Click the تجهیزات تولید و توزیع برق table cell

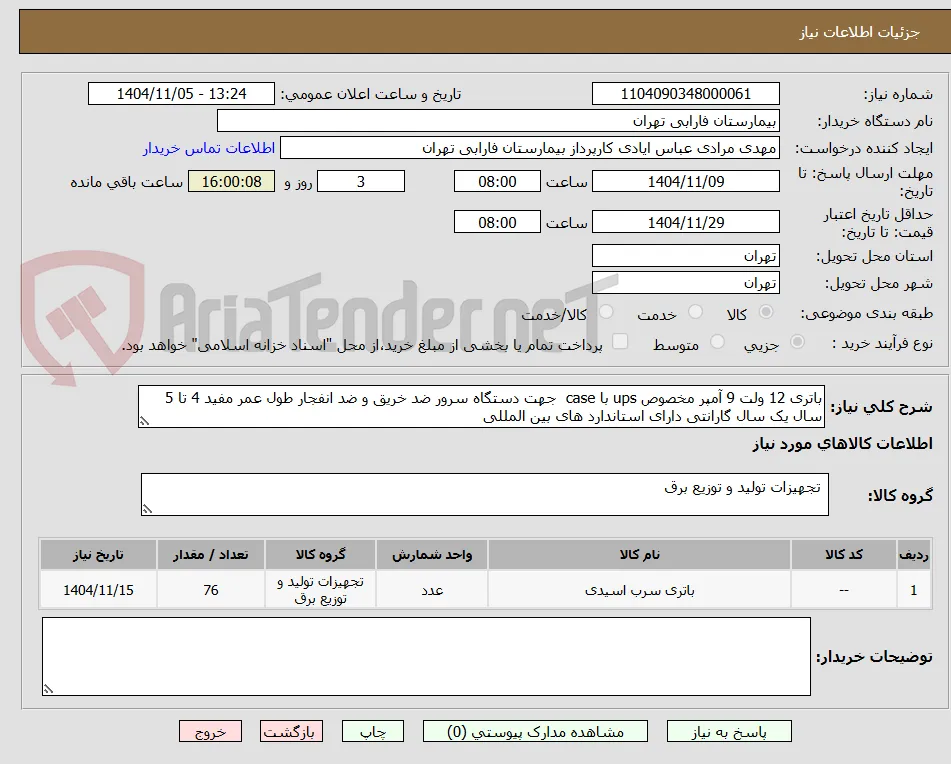tap(320, 589)
